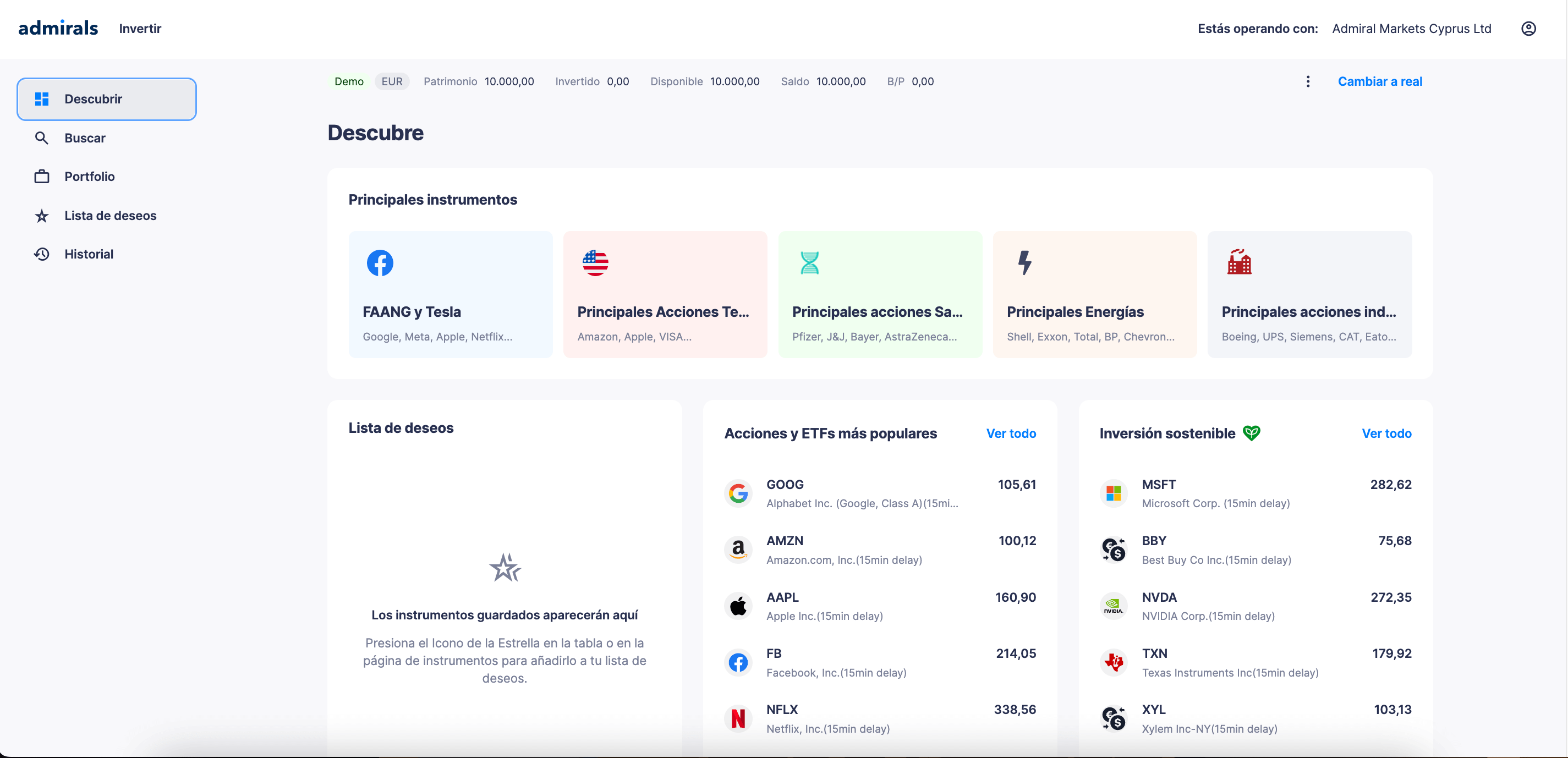Select the GOOG ticker row

coord(880,493)
